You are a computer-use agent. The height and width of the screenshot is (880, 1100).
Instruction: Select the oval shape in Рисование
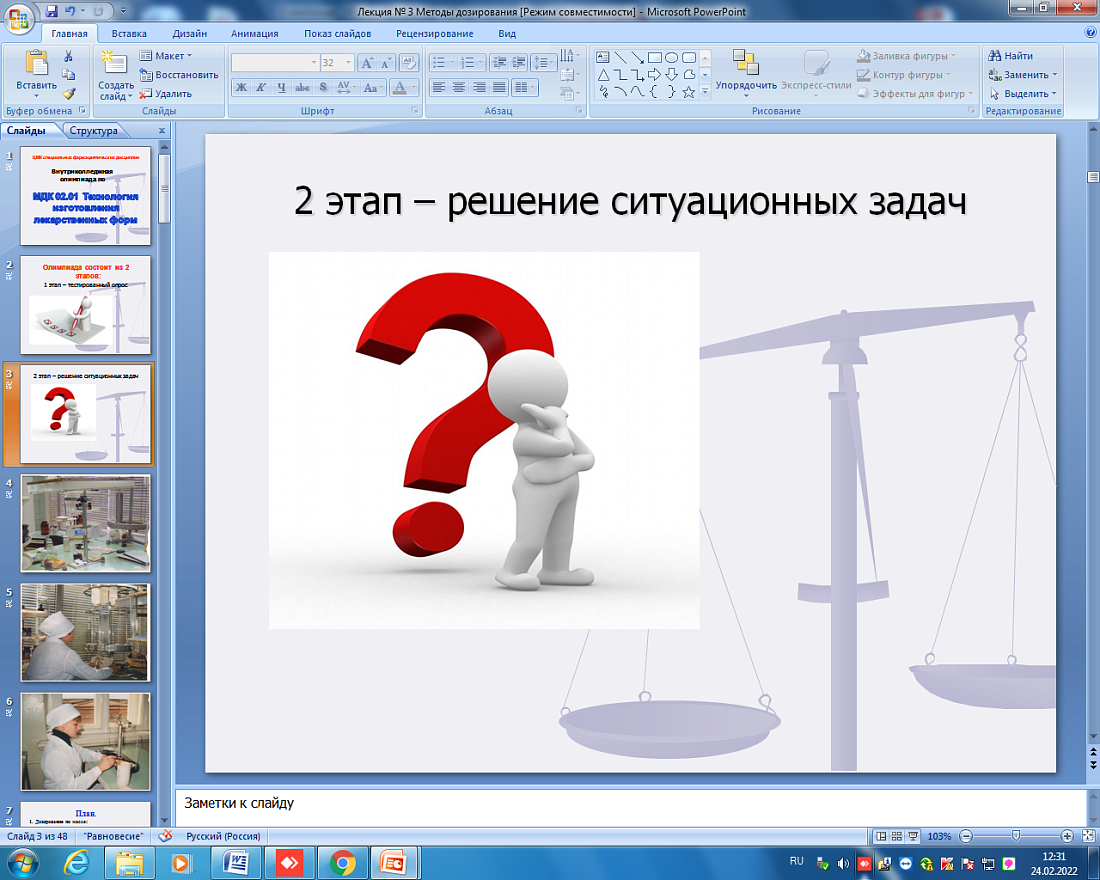point(671,57)
